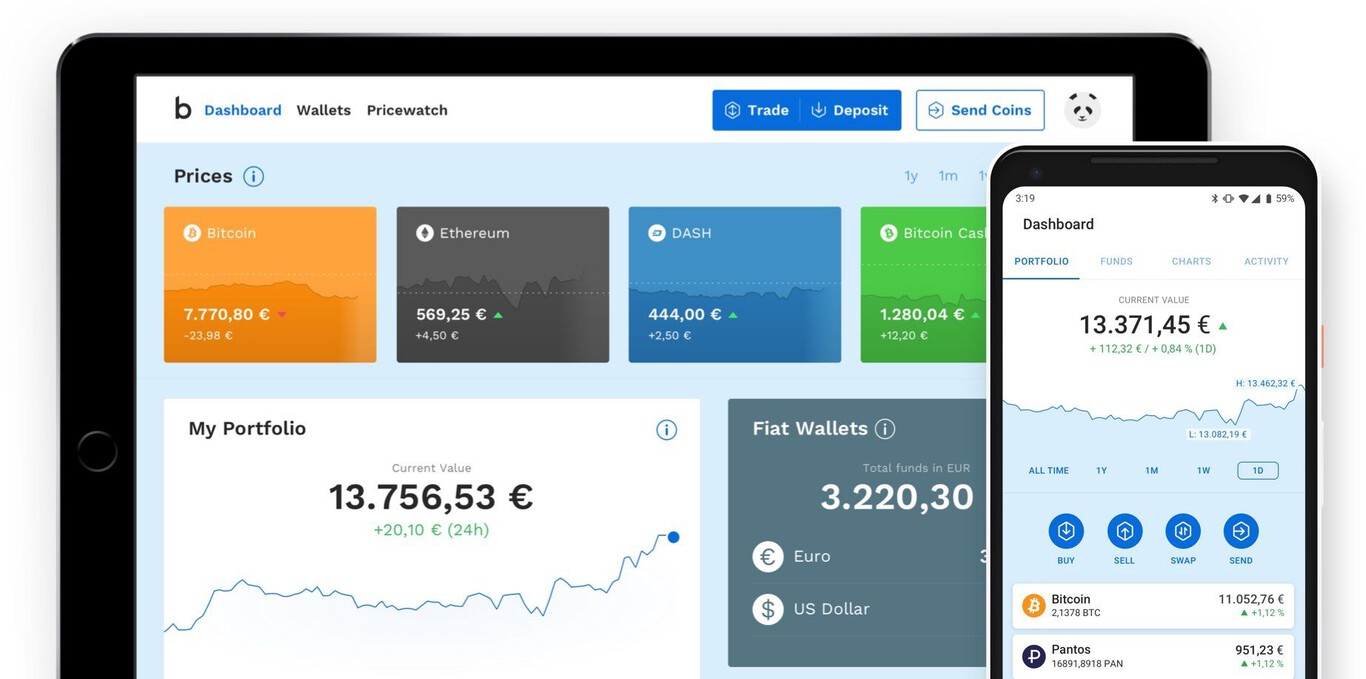Tap the Send icon on phone
The image size is (1366, 679).
1241,531
